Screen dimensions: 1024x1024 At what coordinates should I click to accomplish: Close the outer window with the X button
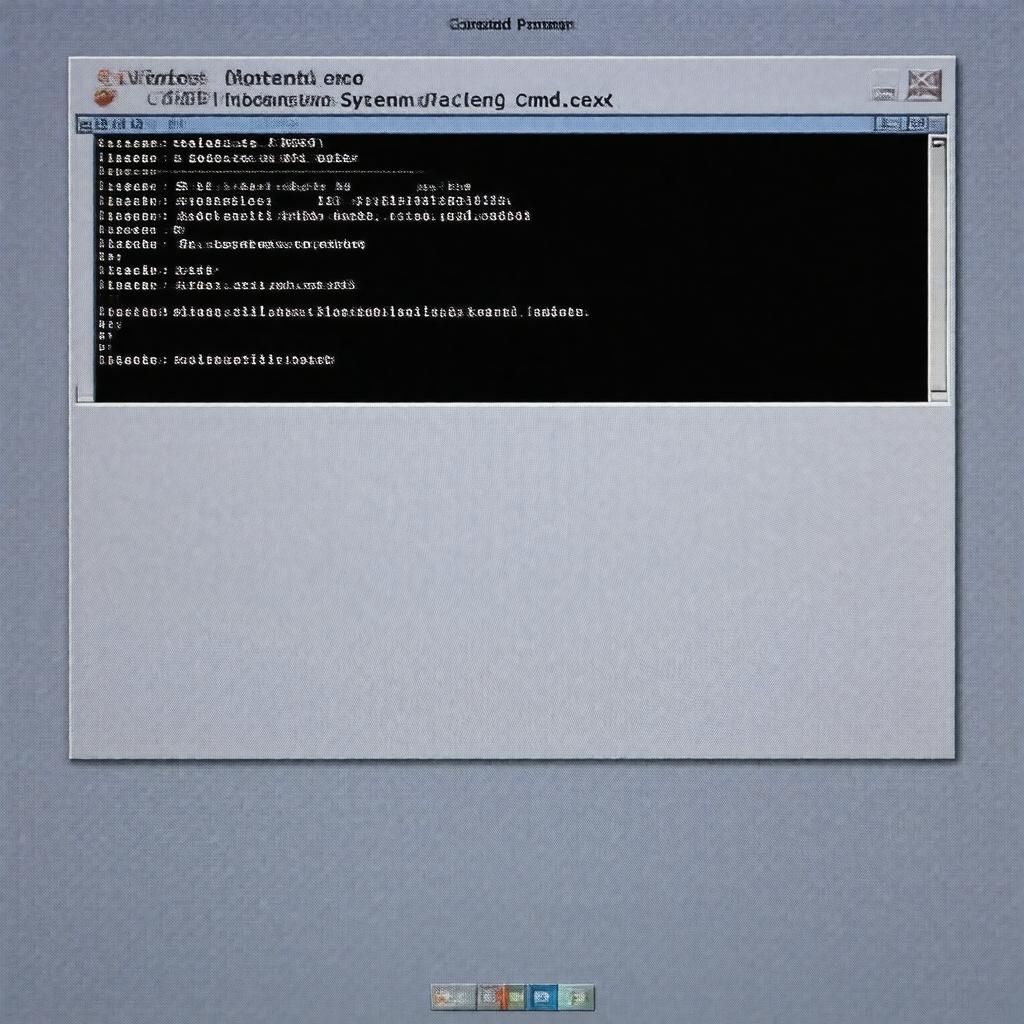point(924,85)
